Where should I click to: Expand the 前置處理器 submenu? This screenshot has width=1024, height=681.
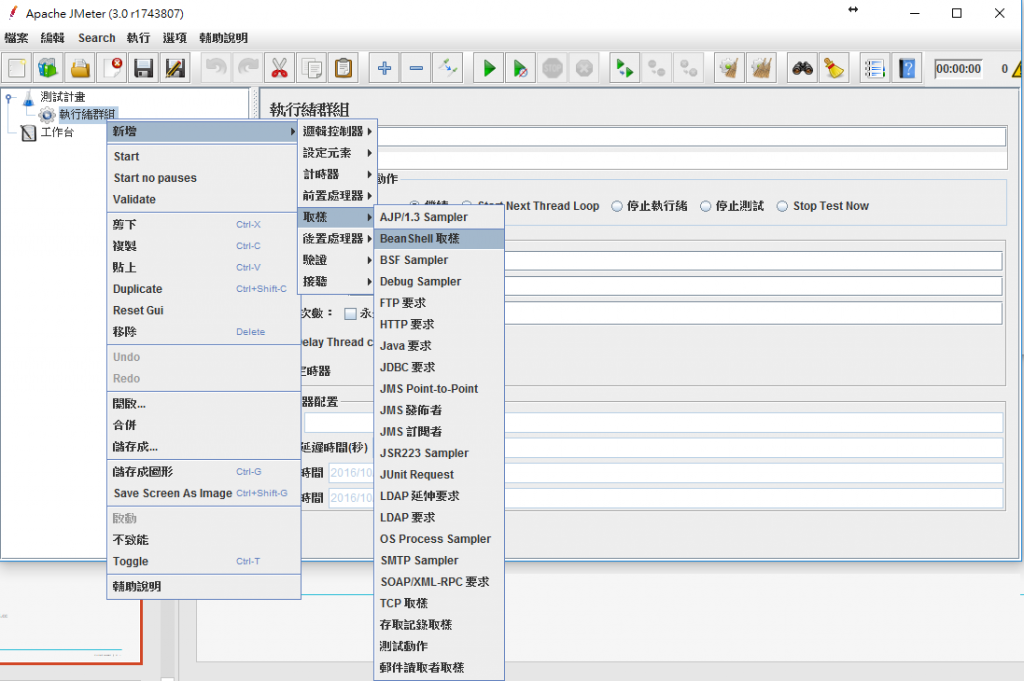[x=337, y=195]
